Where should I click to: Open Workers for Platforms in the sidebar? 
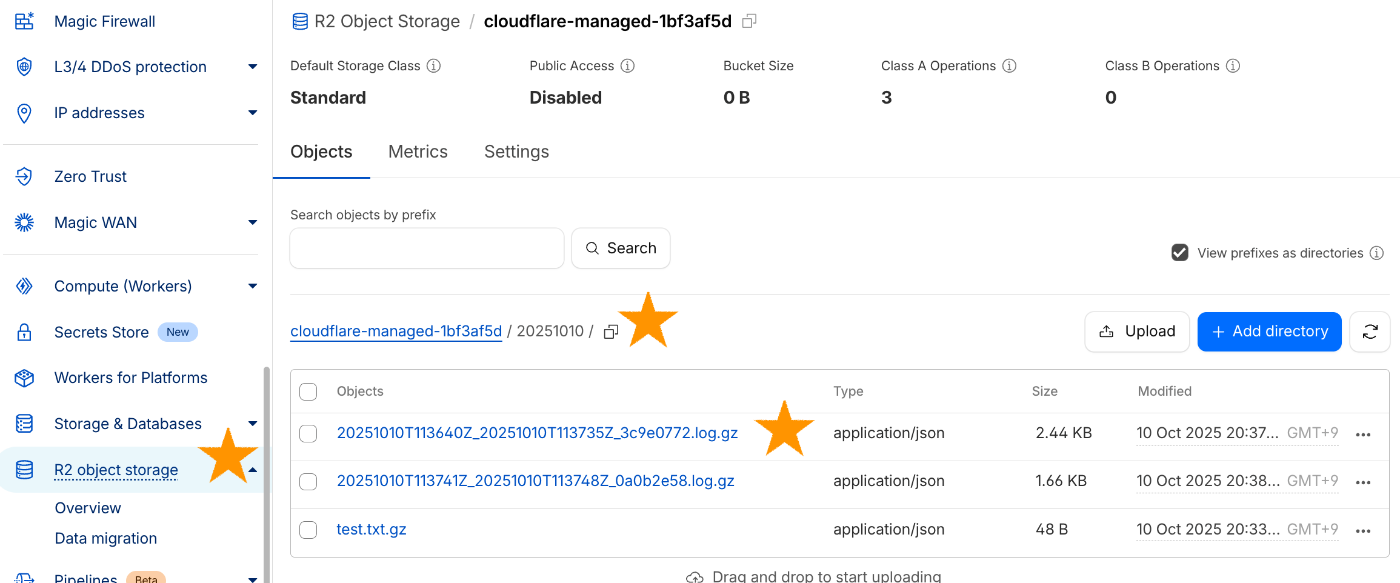pyautogui.click(x=131, y=378)
